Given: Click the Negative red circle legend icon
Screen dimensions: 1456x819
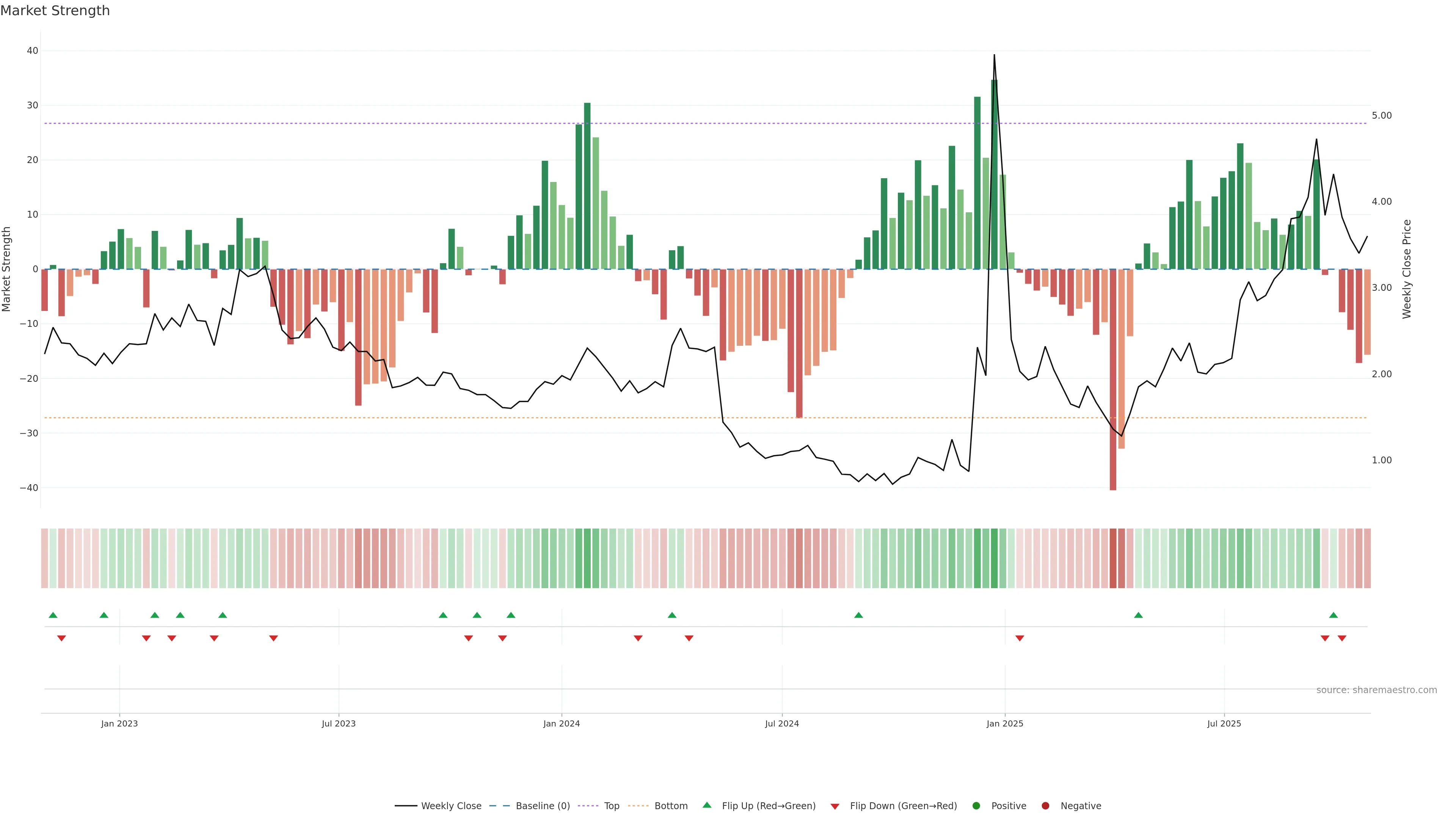Looking at the screenshot, I should point(1045,806).
